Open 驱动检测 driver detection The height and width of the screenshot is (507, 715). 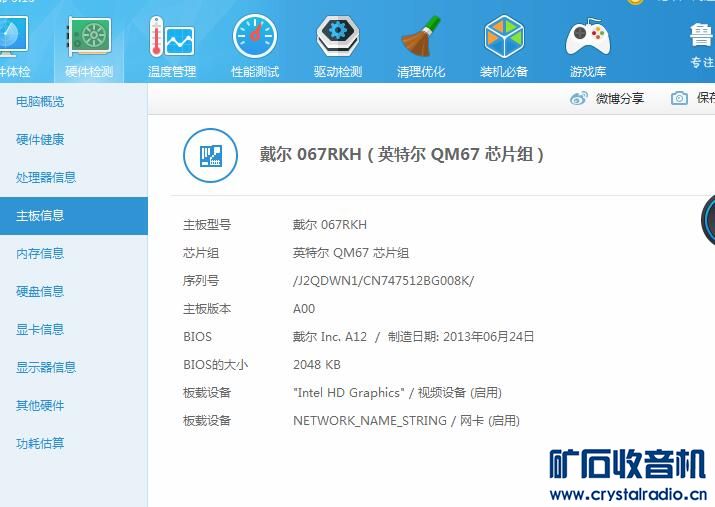click(338, 46)
